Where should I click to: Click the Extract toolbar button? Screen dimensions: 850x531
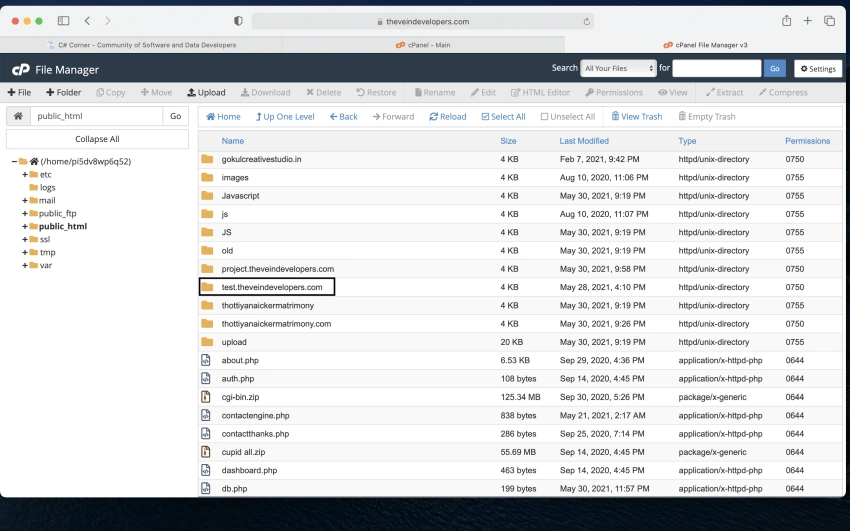click(x=724, y=92)
